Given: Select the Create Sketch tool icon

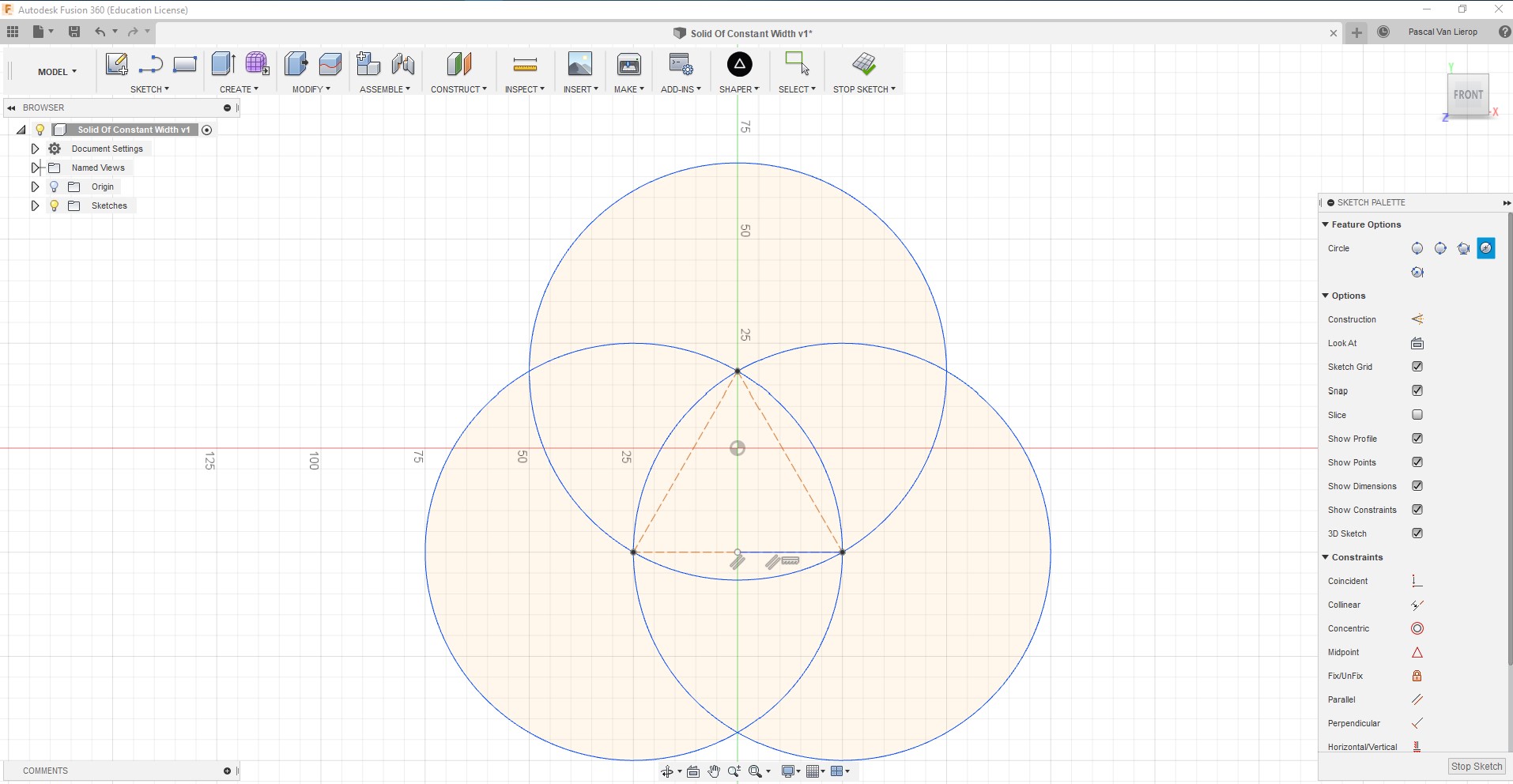Looking at the screenshot, I should tap(116, 64).
